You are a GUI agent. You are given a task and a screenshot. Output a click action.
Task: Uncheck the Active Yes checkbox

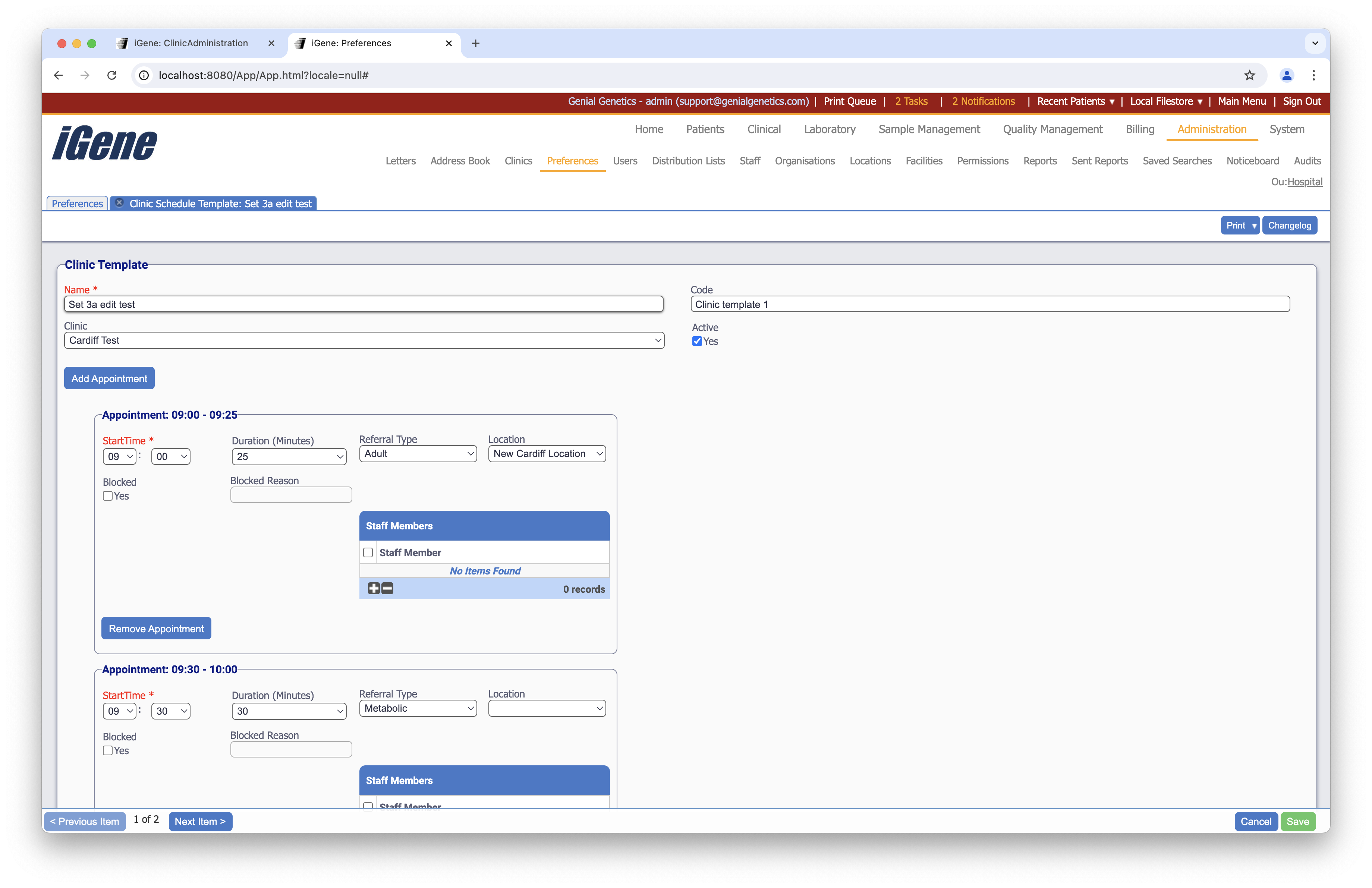coord(697,341)
